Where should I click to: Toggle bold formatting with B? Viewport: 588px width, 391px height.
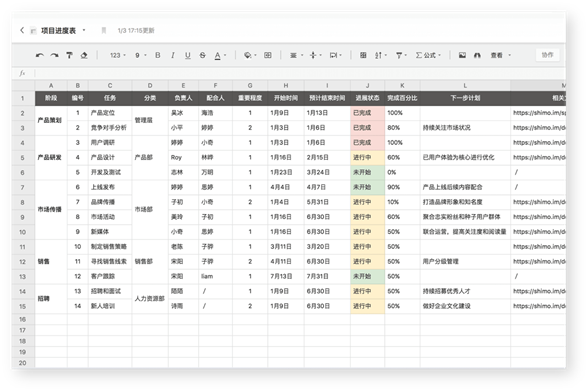pos(158,55)
